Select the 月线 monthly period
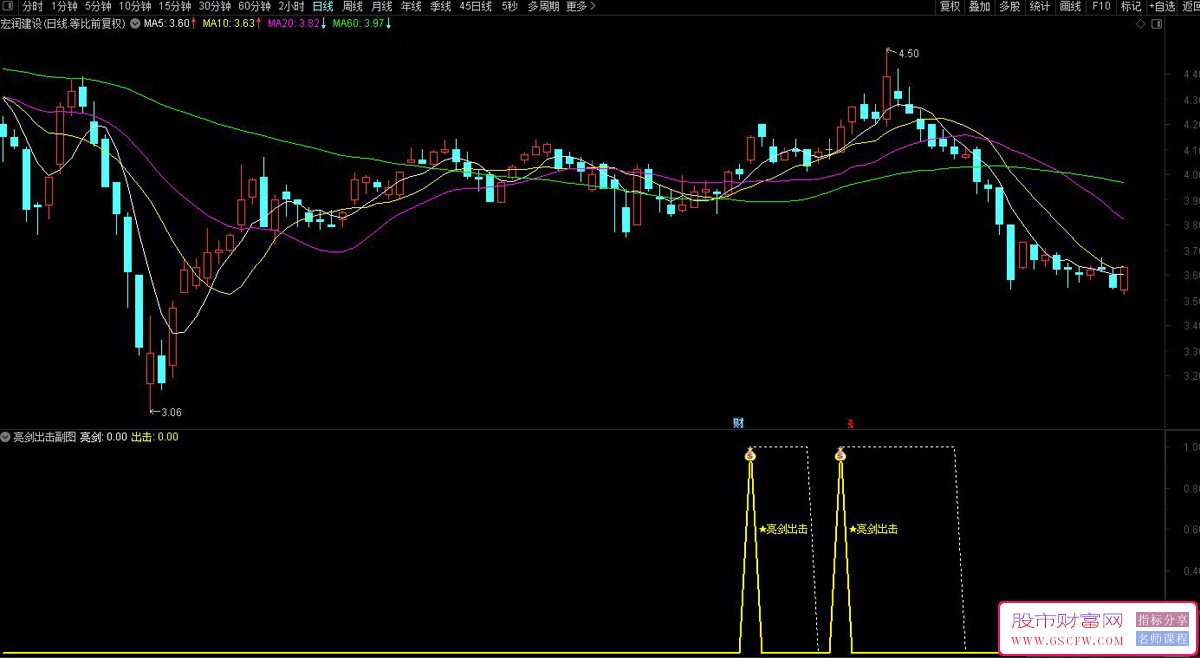 [x=382, y=6]
